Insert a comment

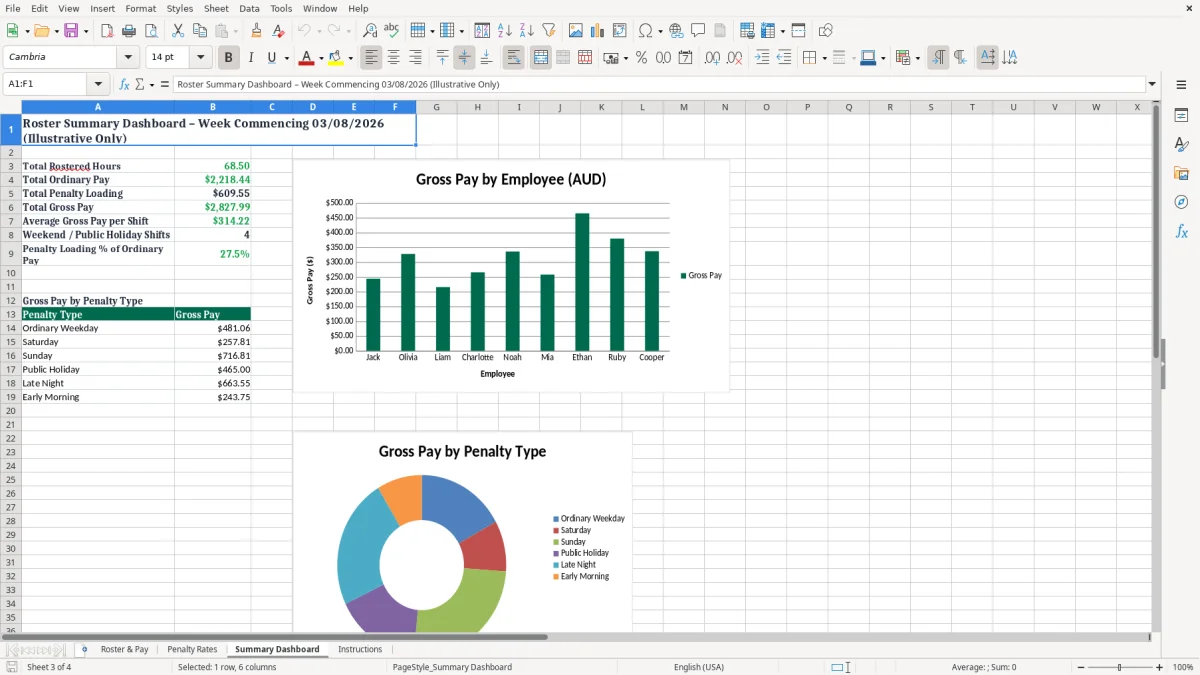click(x=698, y=31)
